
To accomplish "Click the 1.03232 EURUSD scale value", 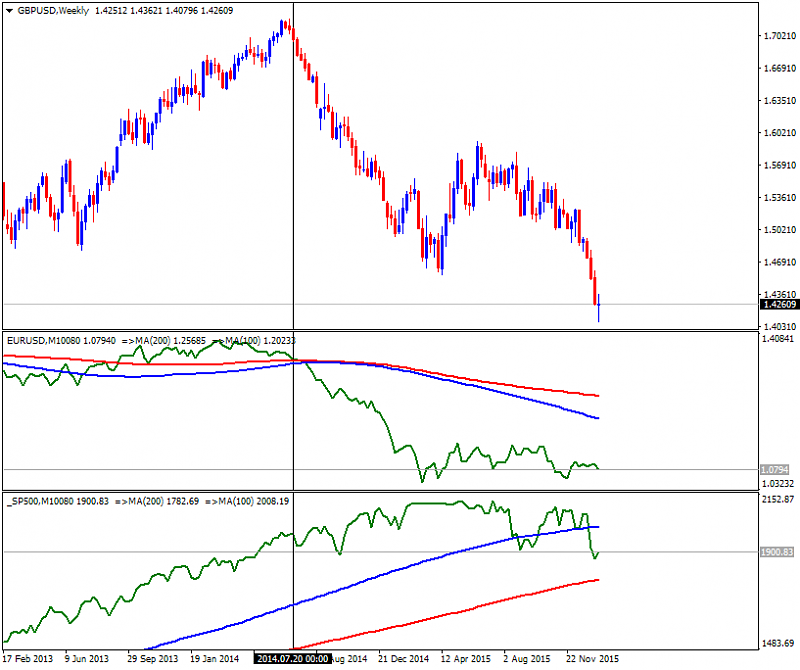I will [x=778, y=482].
